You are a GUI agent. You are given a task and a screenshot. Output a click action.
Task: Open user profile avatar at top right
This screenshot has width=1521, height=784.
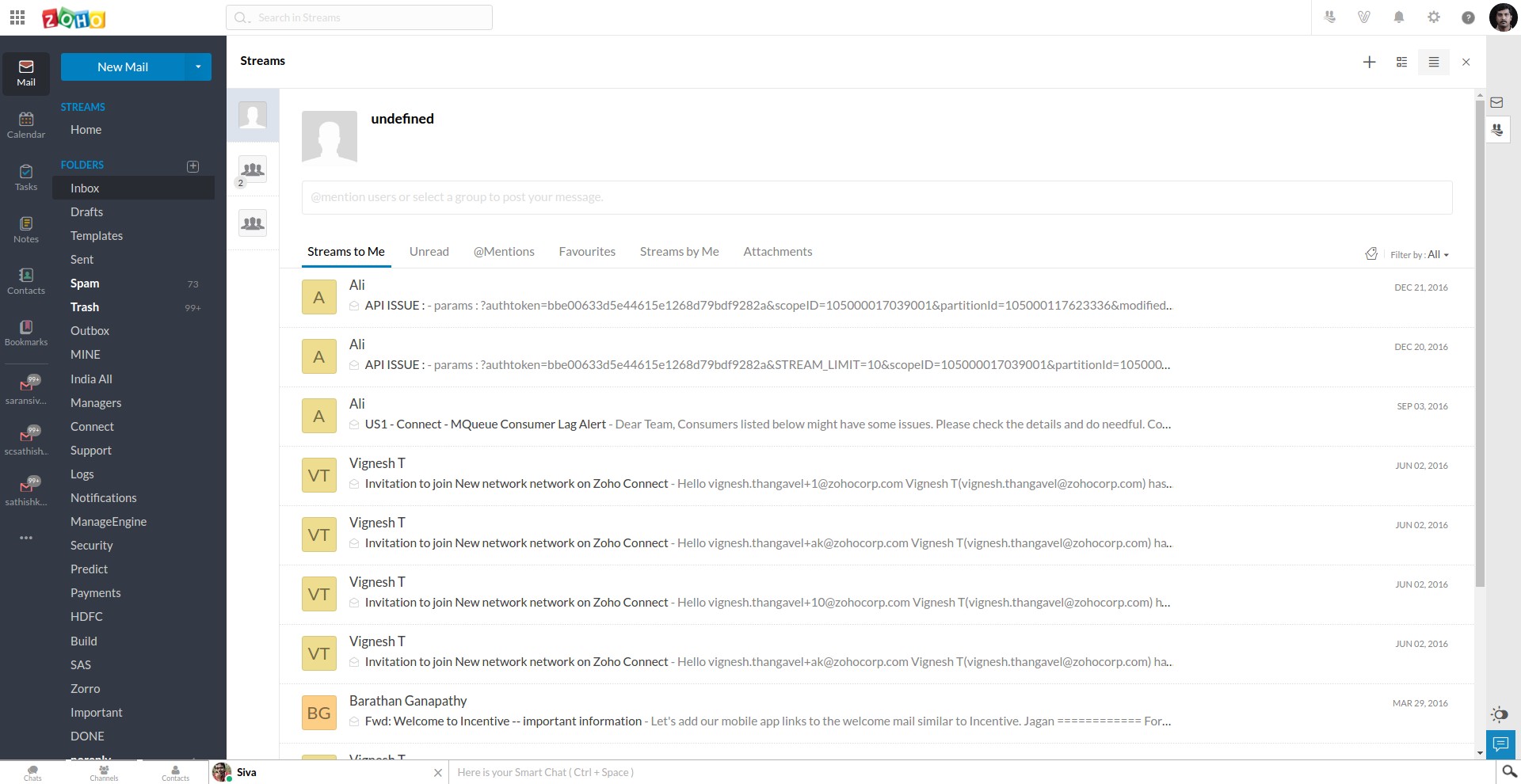[1503, 17]
